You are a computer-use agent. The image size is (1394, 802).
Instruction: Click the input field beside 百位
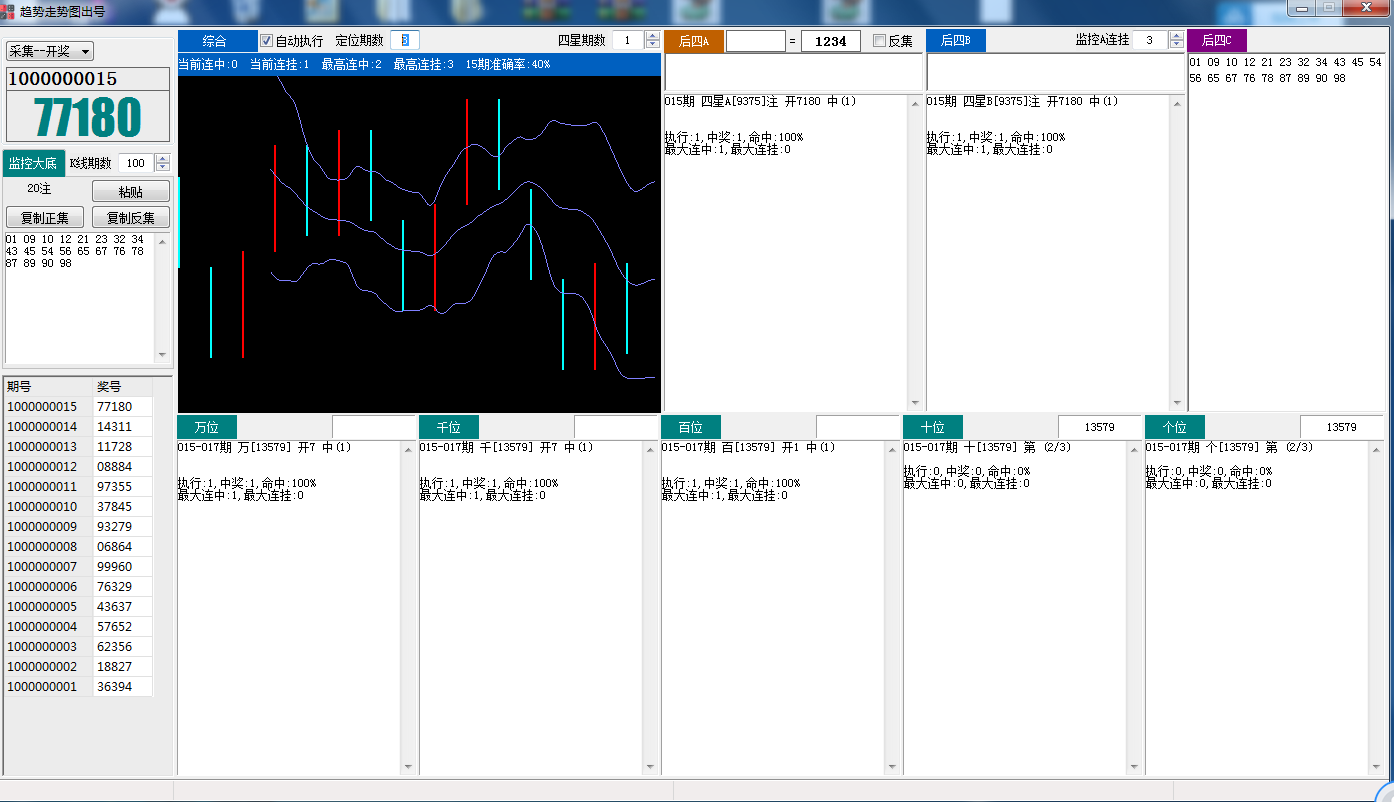click(x=857, y=427)
